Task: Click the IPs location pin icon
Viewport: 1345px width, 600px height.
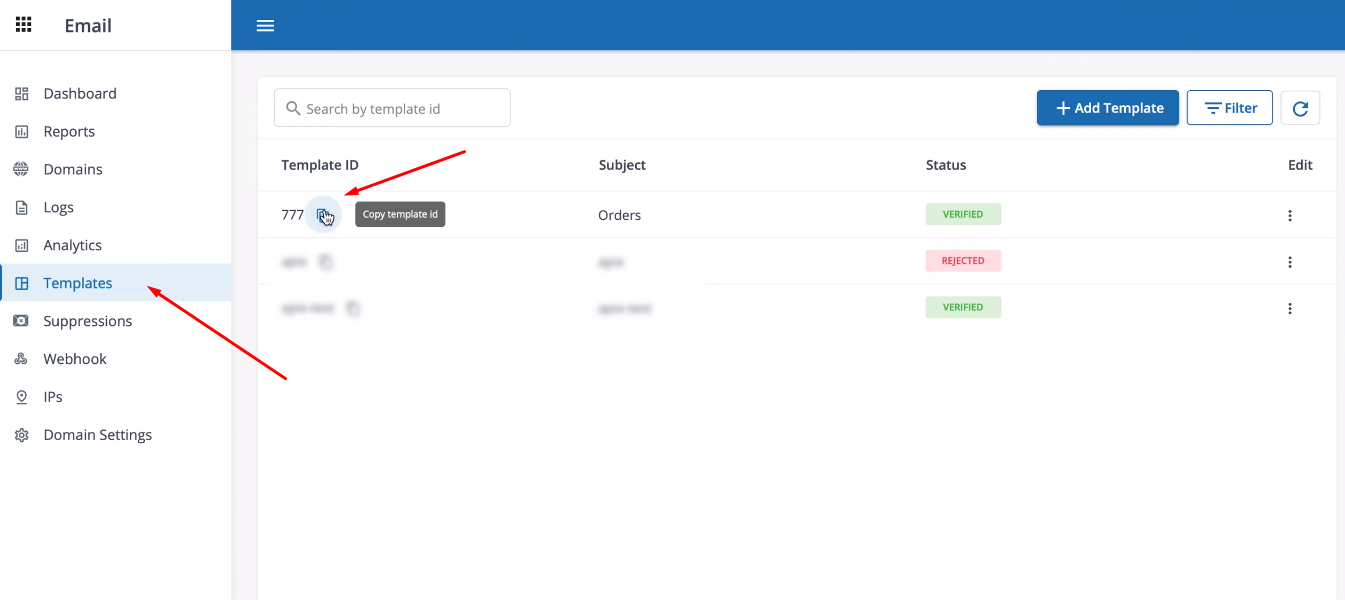Action: 22,398
